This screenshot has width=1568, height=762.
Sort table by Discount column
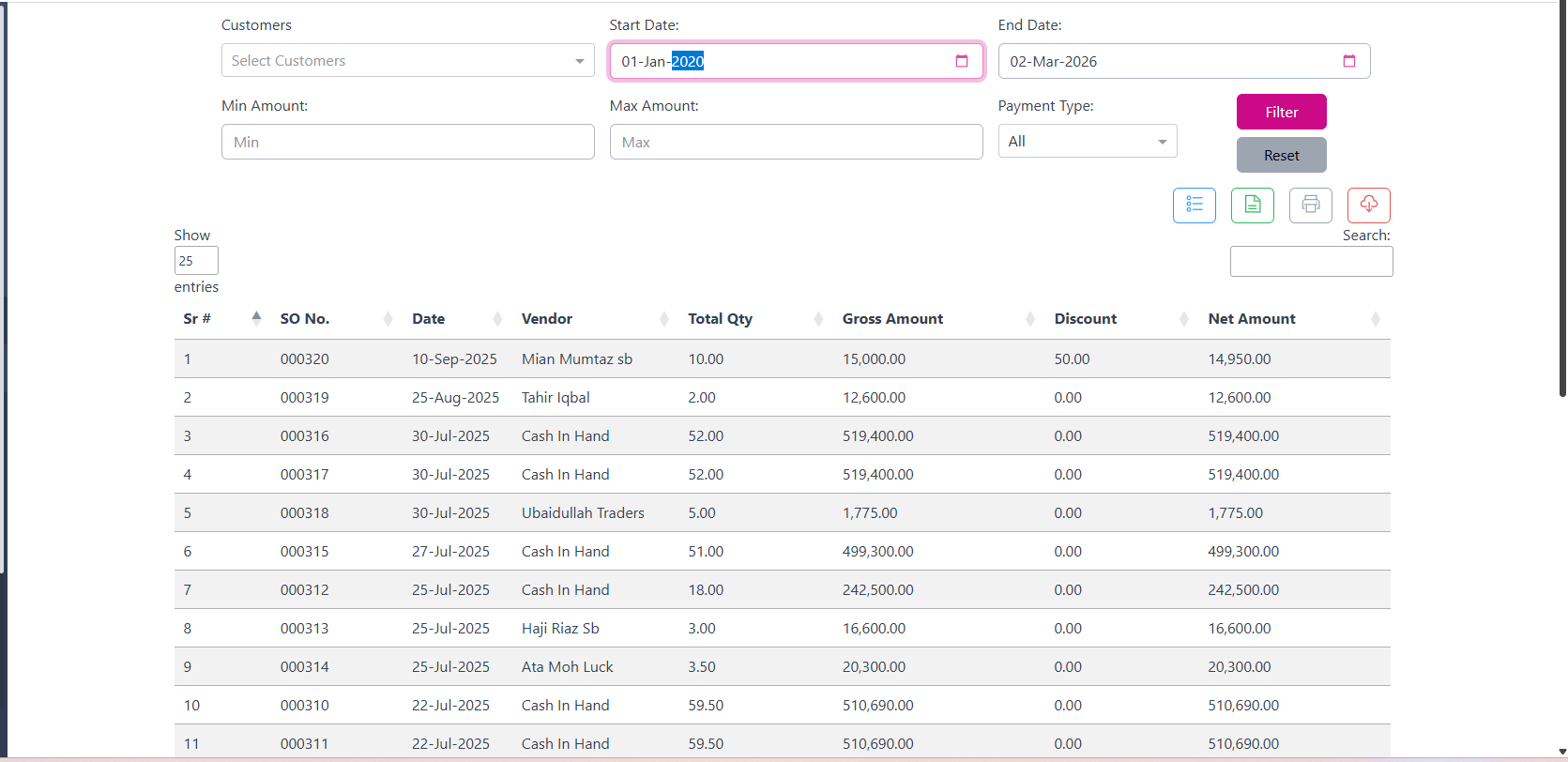click(1121, 319)
